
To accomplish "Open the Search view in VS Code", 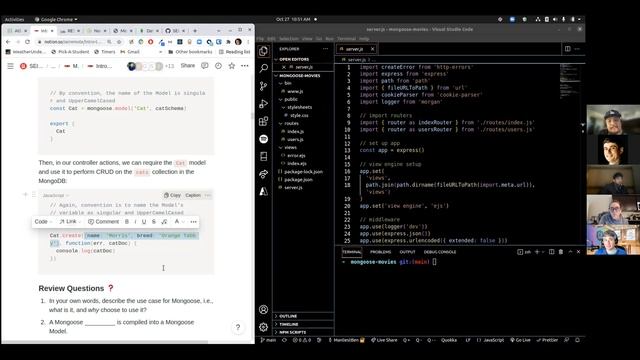I will 264,68.
